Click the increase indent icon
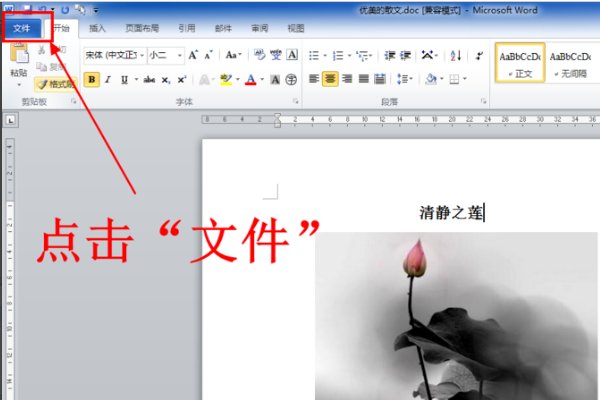The height and width of the screenshot is (400, 600). 406,56
